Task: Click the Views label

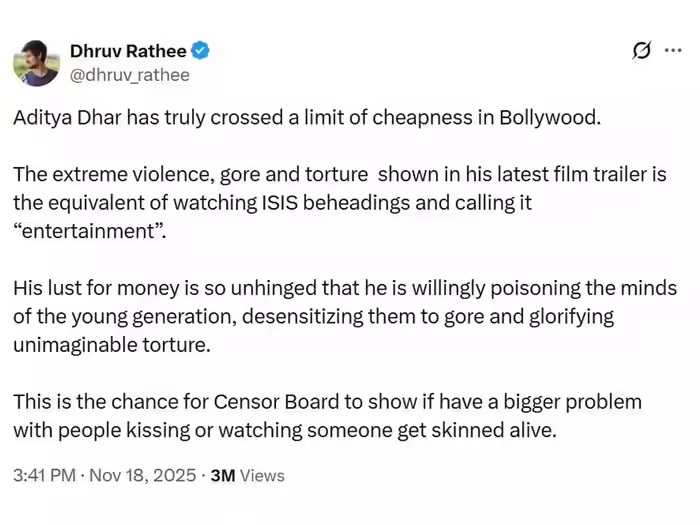Action: 262,475
